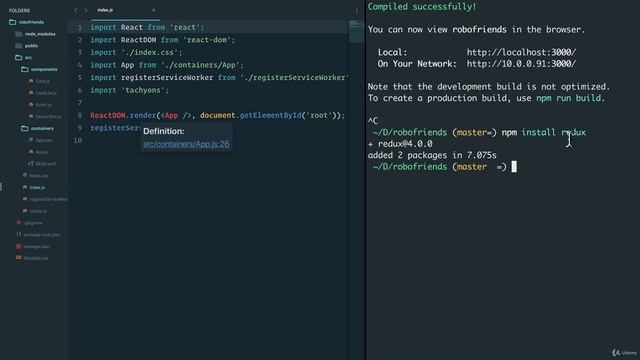Collapse the src folder
The image size is (640, 360).
[23, 58]
